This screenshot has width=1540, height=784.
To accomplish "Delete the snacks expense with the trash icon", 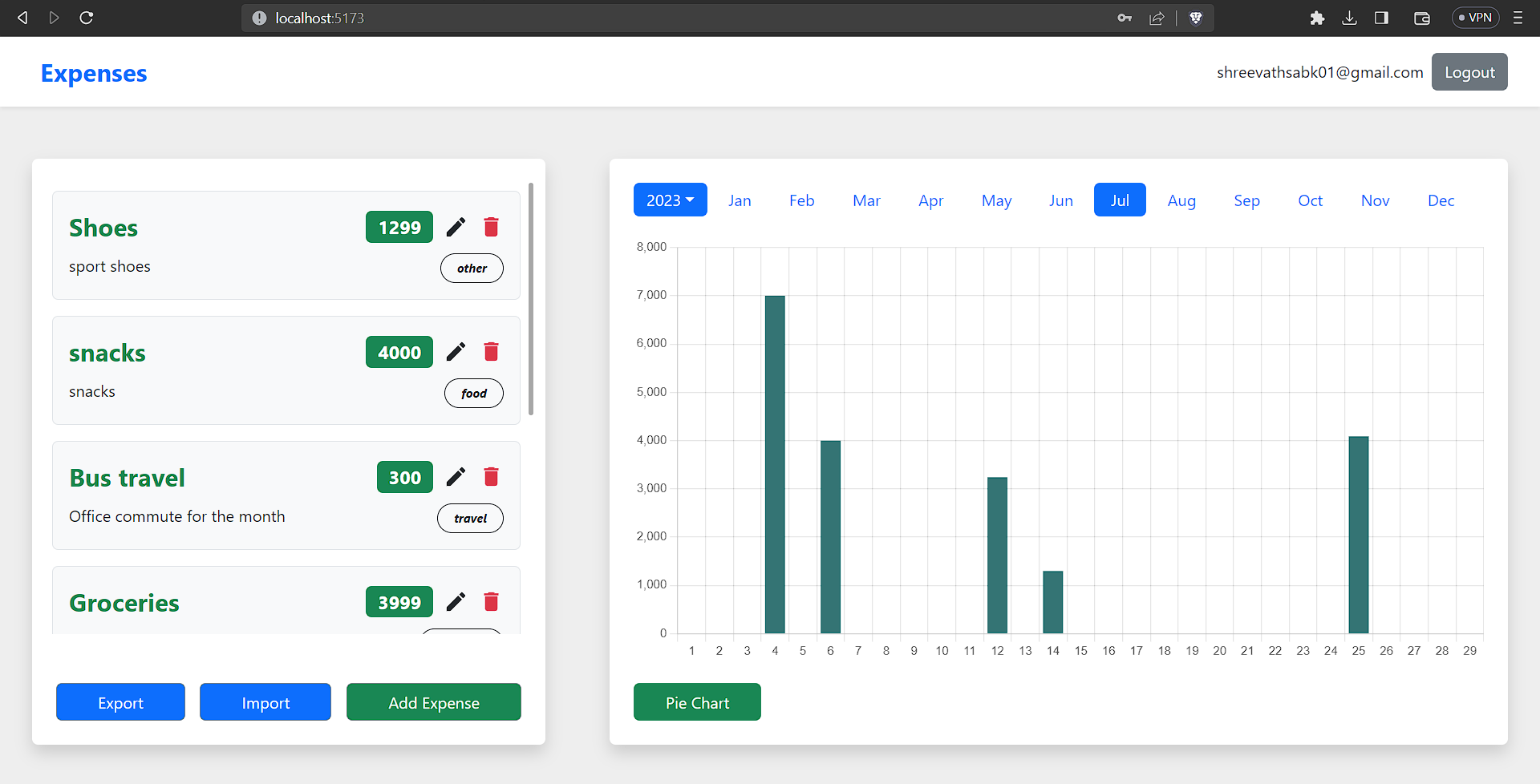I will pos(491,351).
